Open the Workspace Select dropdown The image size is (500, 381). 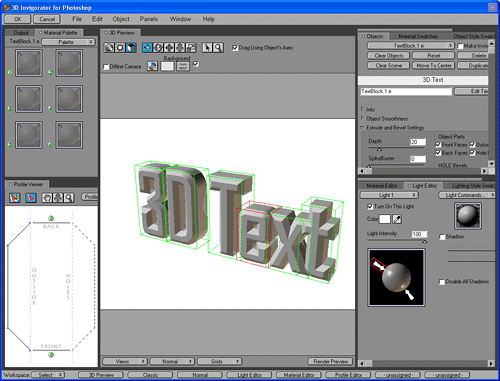click(48, 375)
